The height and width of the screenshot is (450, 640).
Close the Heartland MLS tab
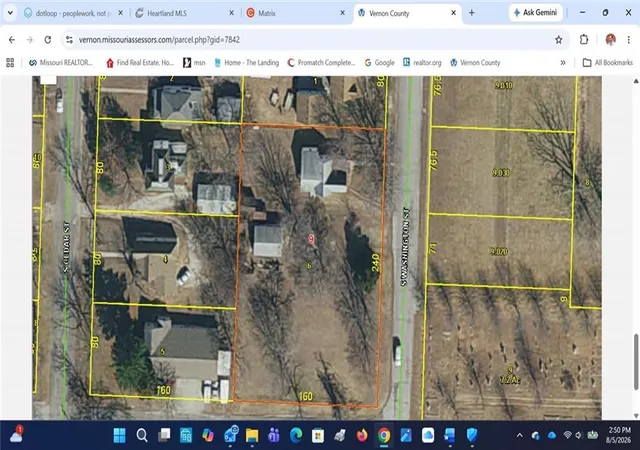point(231,13)
